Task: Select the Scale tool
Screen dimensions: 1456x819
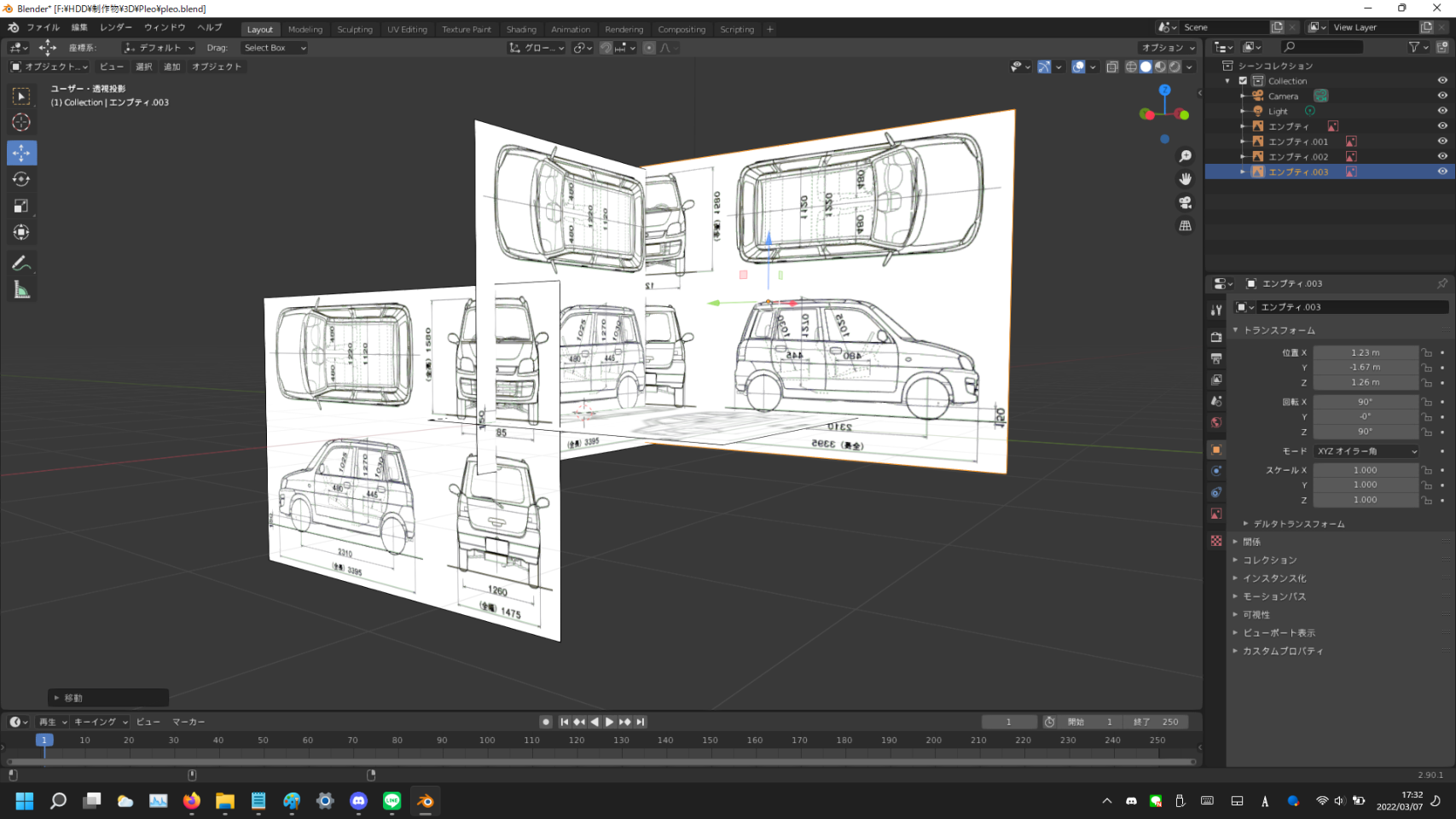Action: pyautogui.click(x=21, y=206)
